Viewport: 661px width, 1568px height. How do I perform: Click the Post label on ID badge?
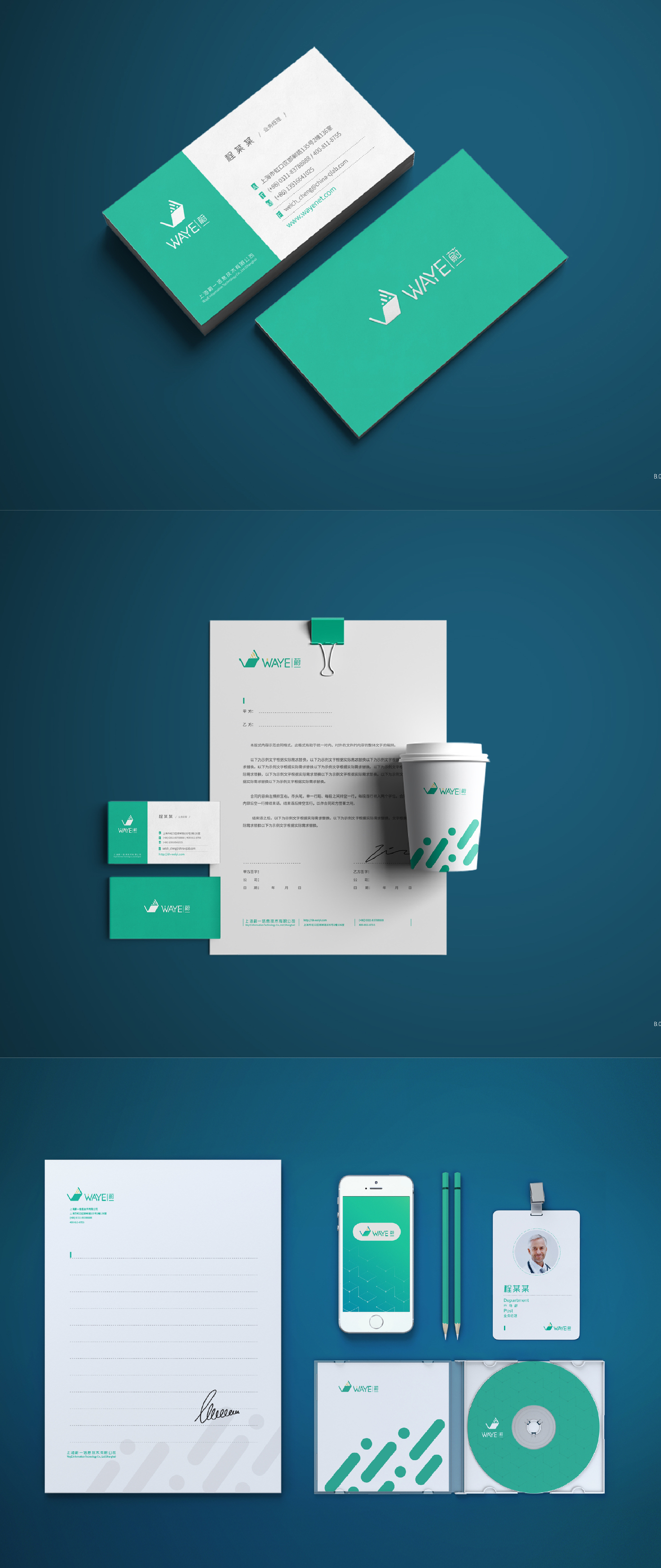click(x=508, y=1311)
